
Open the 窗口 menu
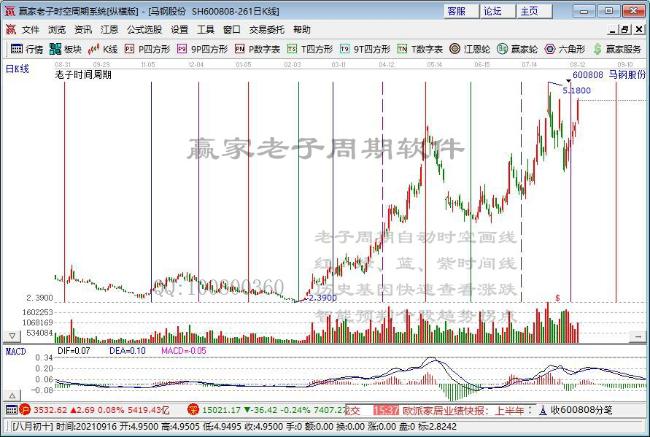(232, 29)
